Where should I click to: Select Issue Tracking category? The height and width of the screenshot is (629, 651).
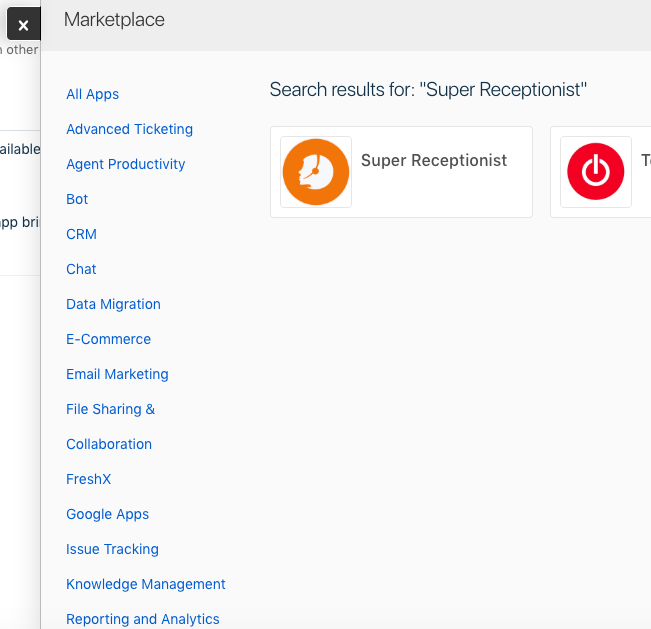click(x=113, y=549)
